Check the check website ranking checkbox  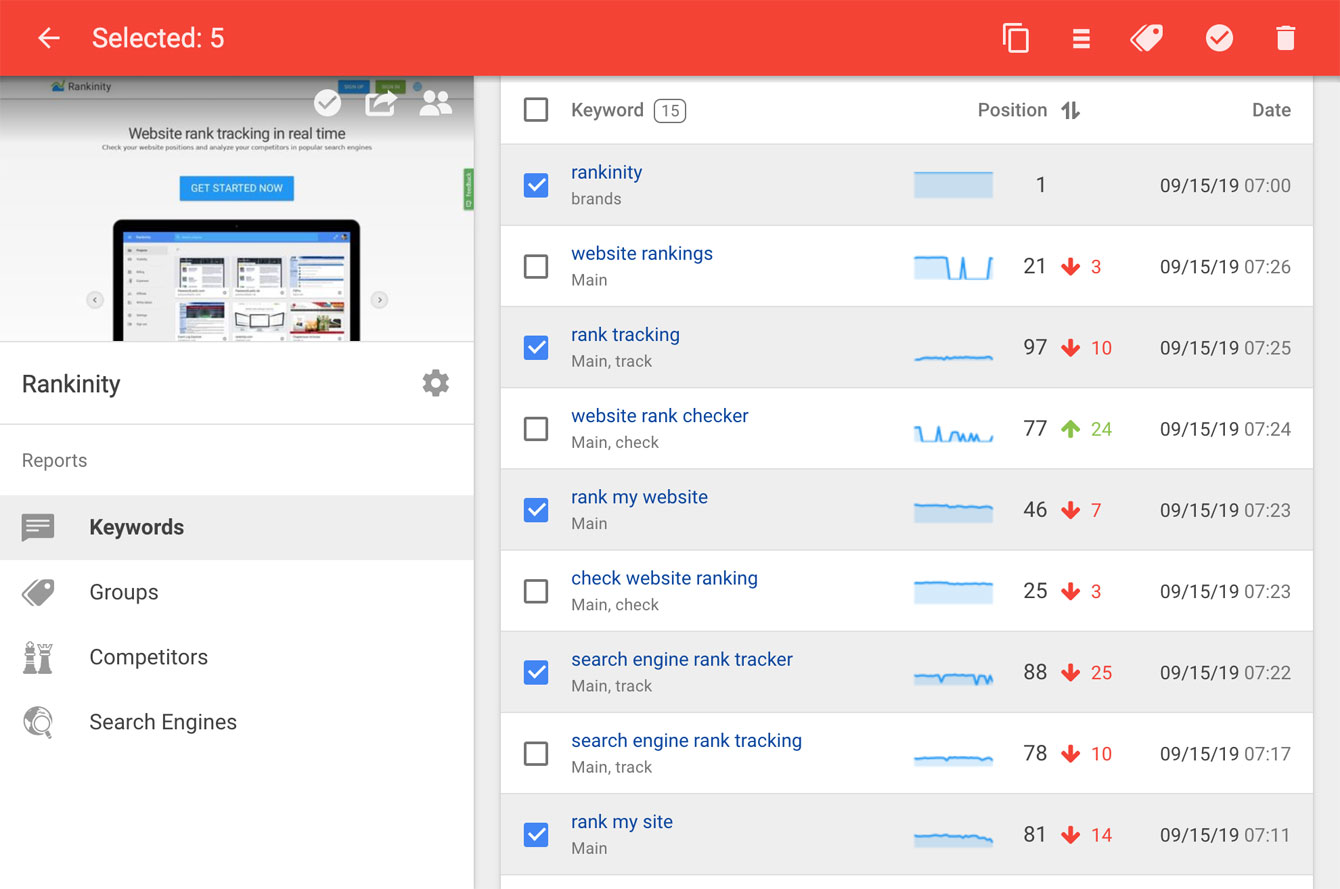536,591
